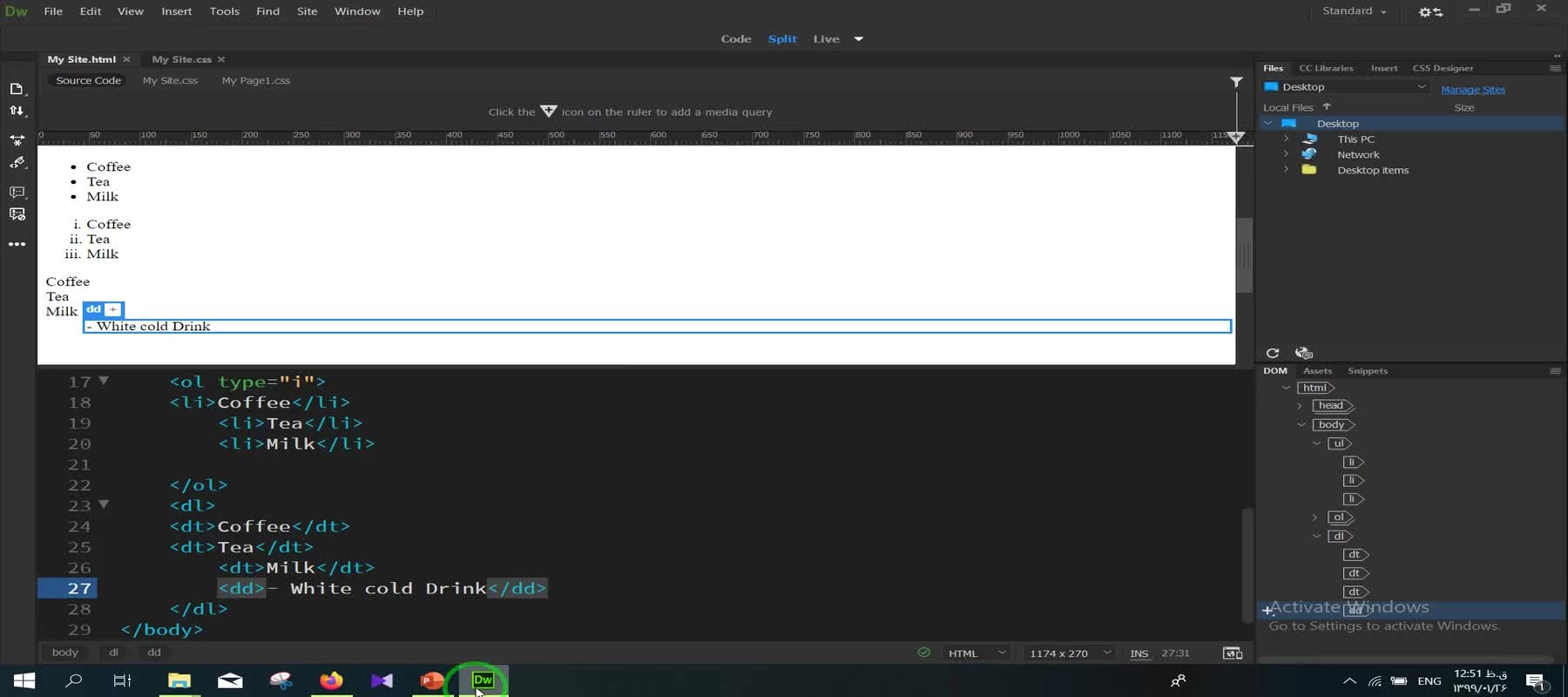Screen dimensions: 1568x697
Task: Switch to the Files panel tab
Action: 1273,68
